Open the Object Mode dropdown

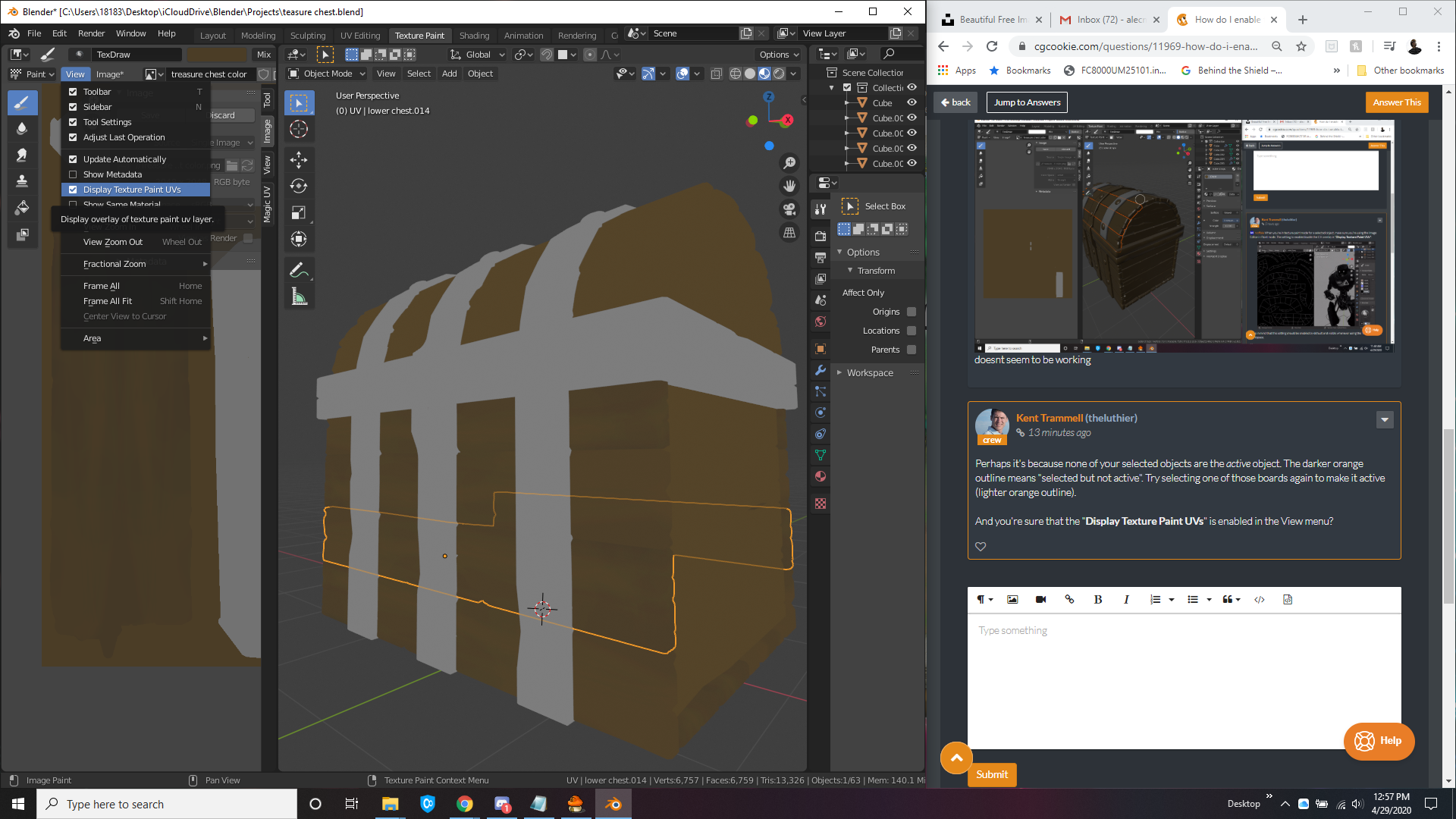[328, 74]
